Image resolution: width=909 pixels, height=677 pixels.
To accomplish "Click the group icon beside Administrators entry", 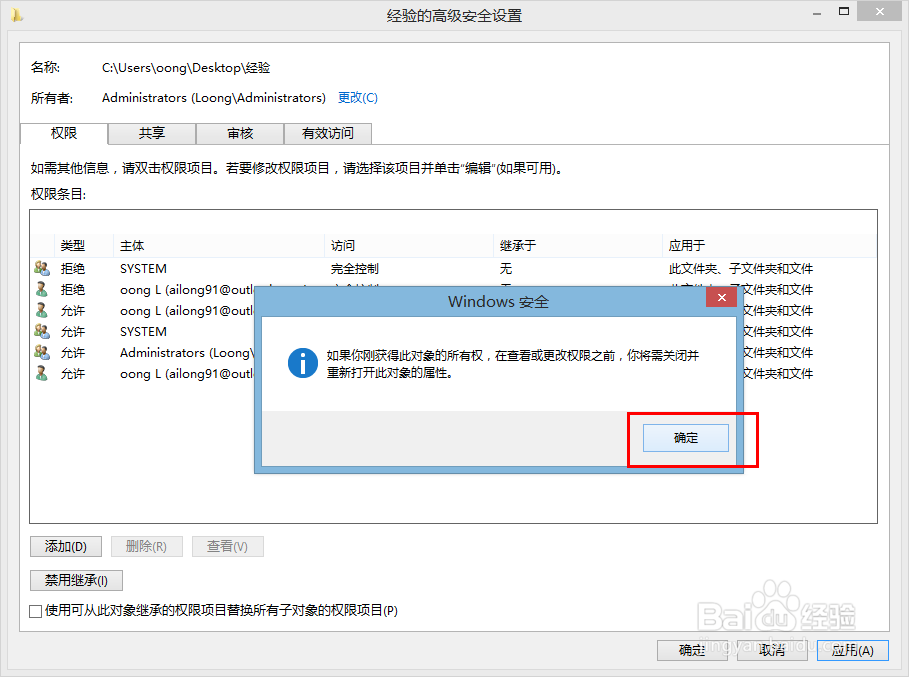I will tap(40, 352).
